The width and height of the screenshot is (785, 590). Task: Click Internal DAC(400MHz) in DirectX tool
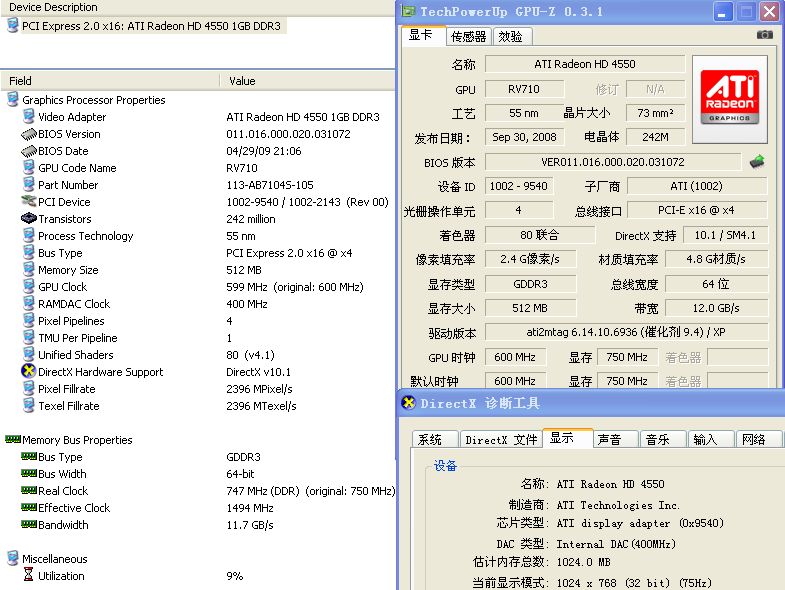616,544
